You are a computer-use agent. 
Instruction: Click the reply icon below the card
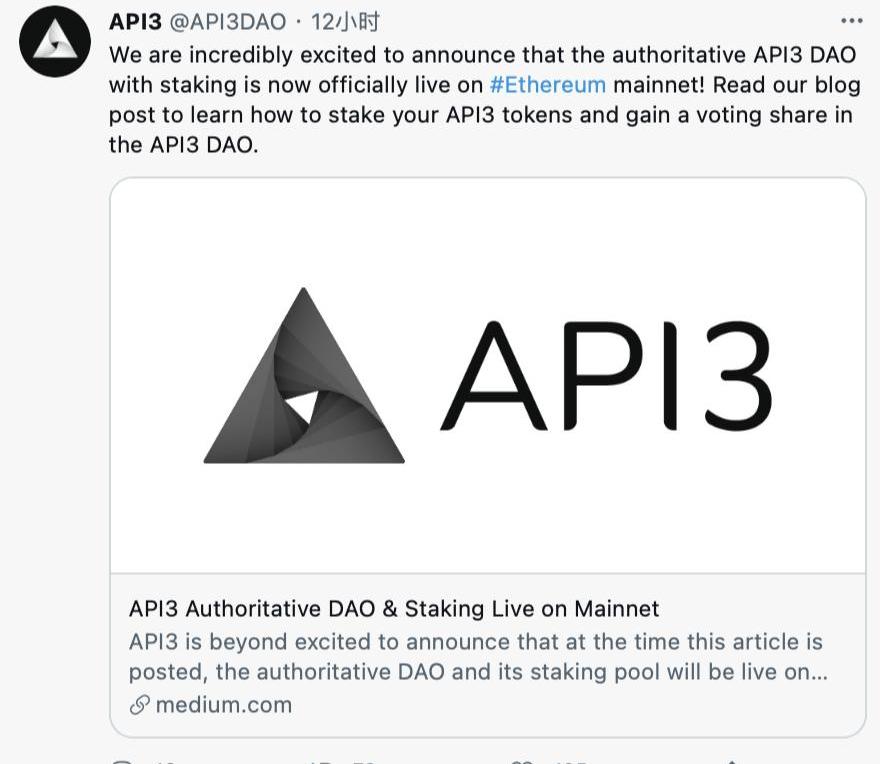tap(122, 761)
